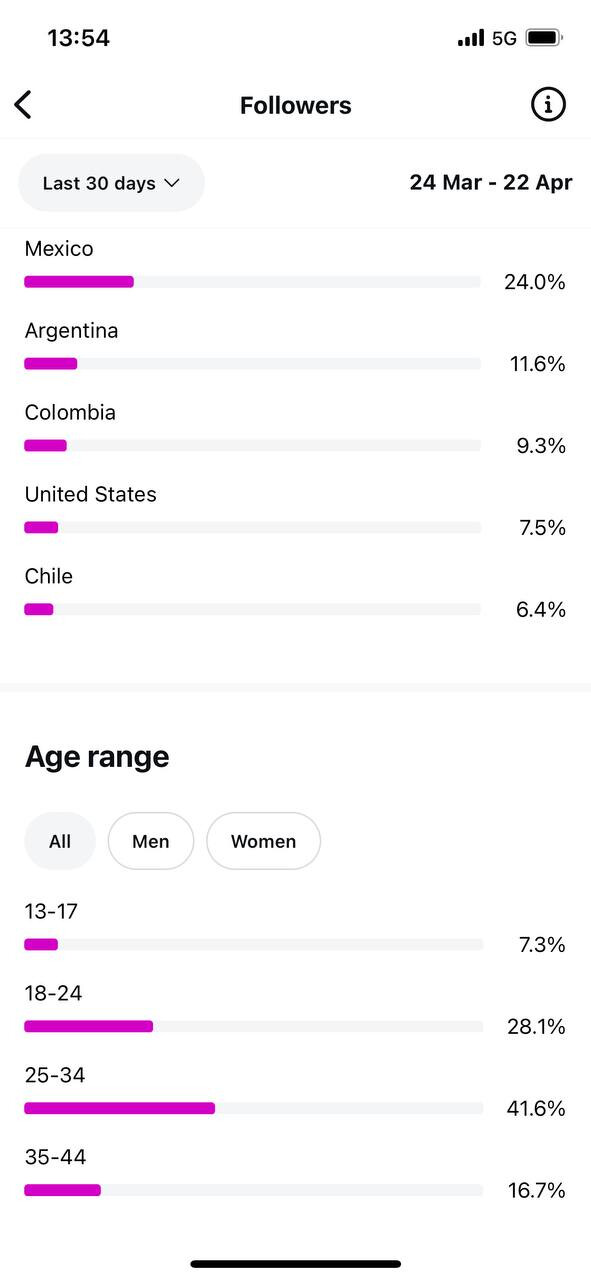This screenshot has width=591, height=1280.
Task: Open the info circle icon
Action: click(x=548, y=104)
